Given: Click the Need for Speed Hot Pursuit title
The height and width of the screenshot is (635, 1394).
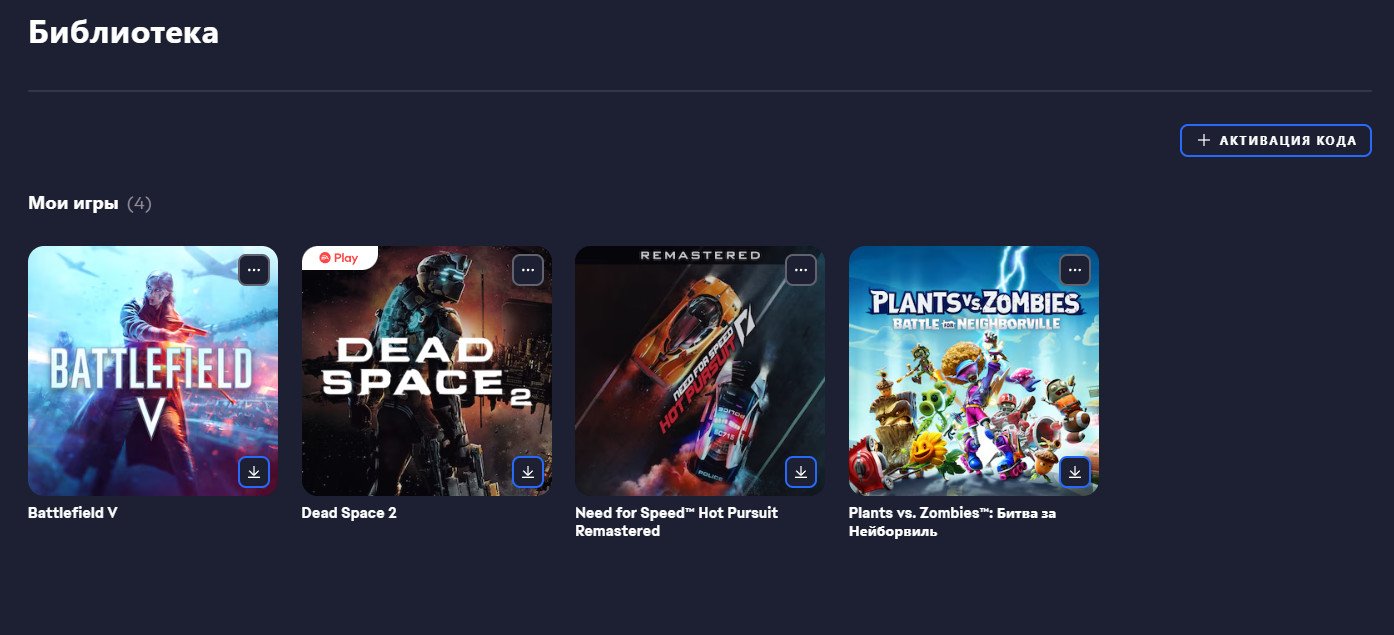Looking at the screenshot, I should (x=676, y=522).
